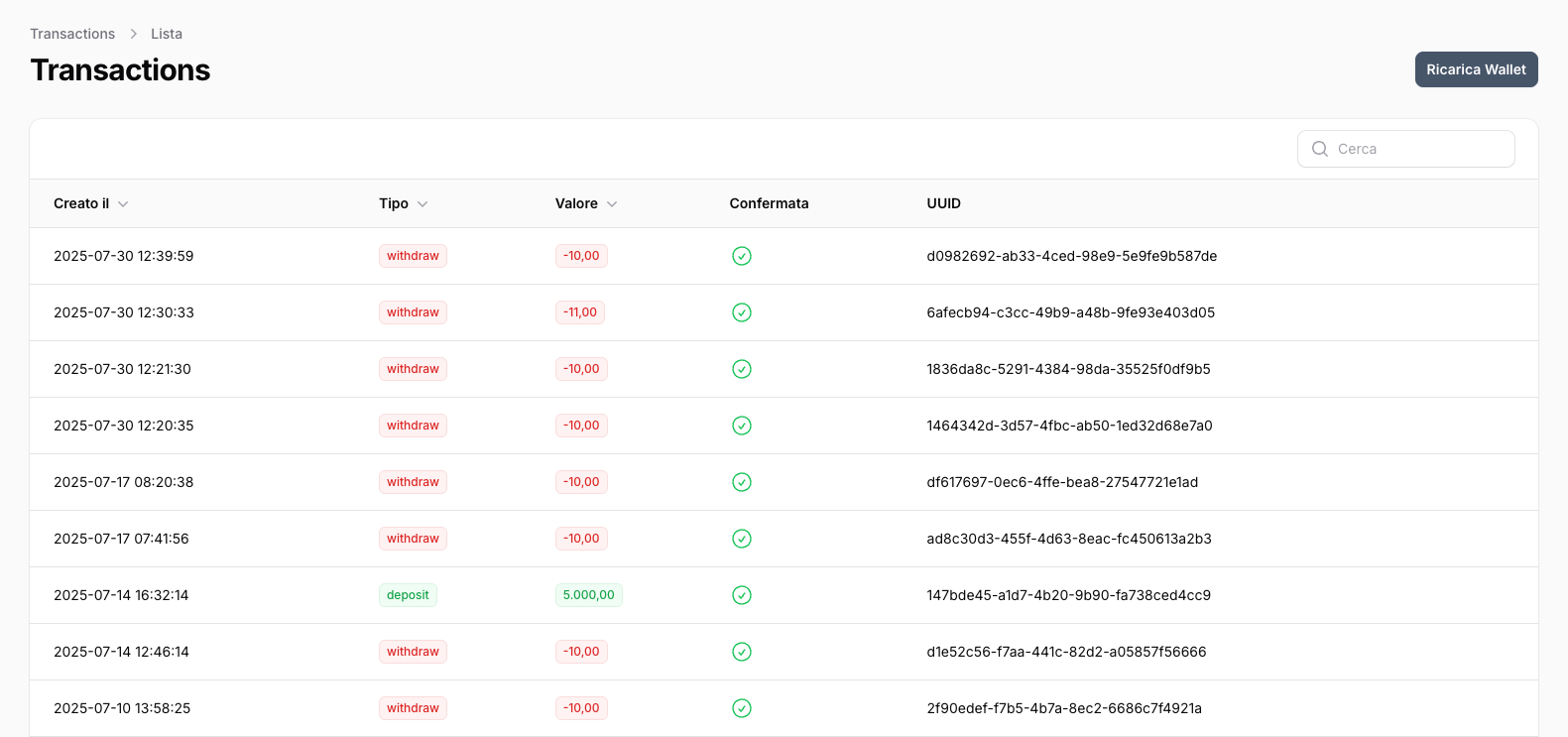
Task: Click the Lista breadcrumb item
Action: point(167,34)
